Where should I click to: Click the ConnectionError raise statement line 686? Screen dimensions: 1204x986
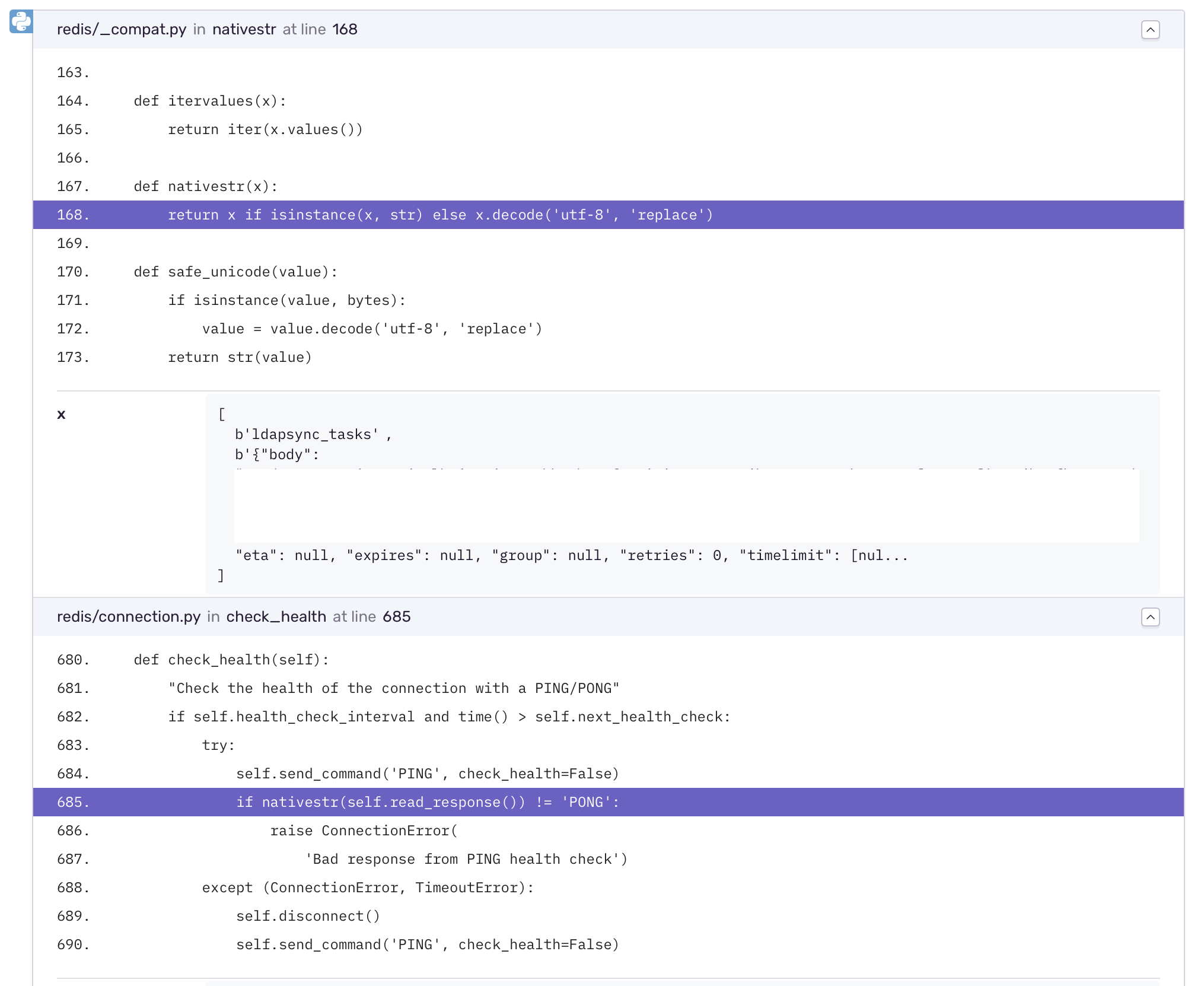[x=364, y=831]
